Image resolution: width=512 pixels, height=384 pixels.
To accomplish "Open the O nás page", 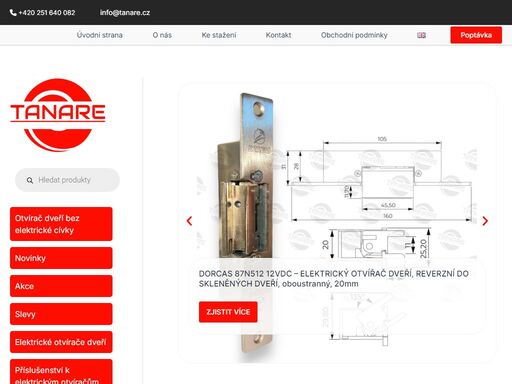I will click(x=162, y=35).
